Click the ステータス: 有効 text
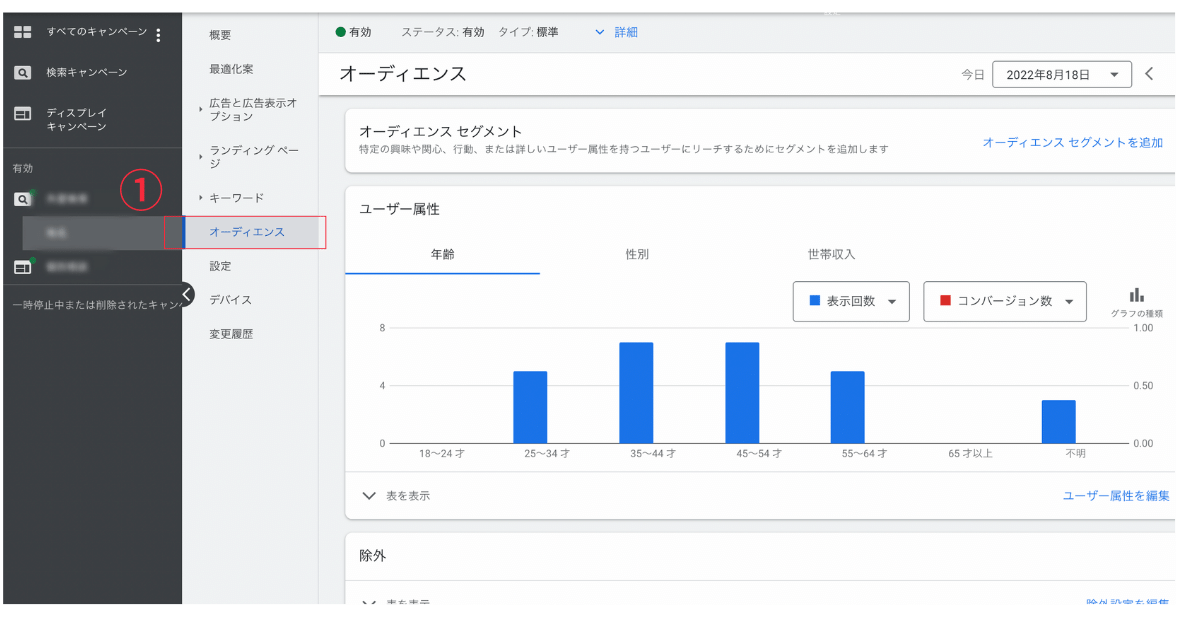 click(443, 32)
